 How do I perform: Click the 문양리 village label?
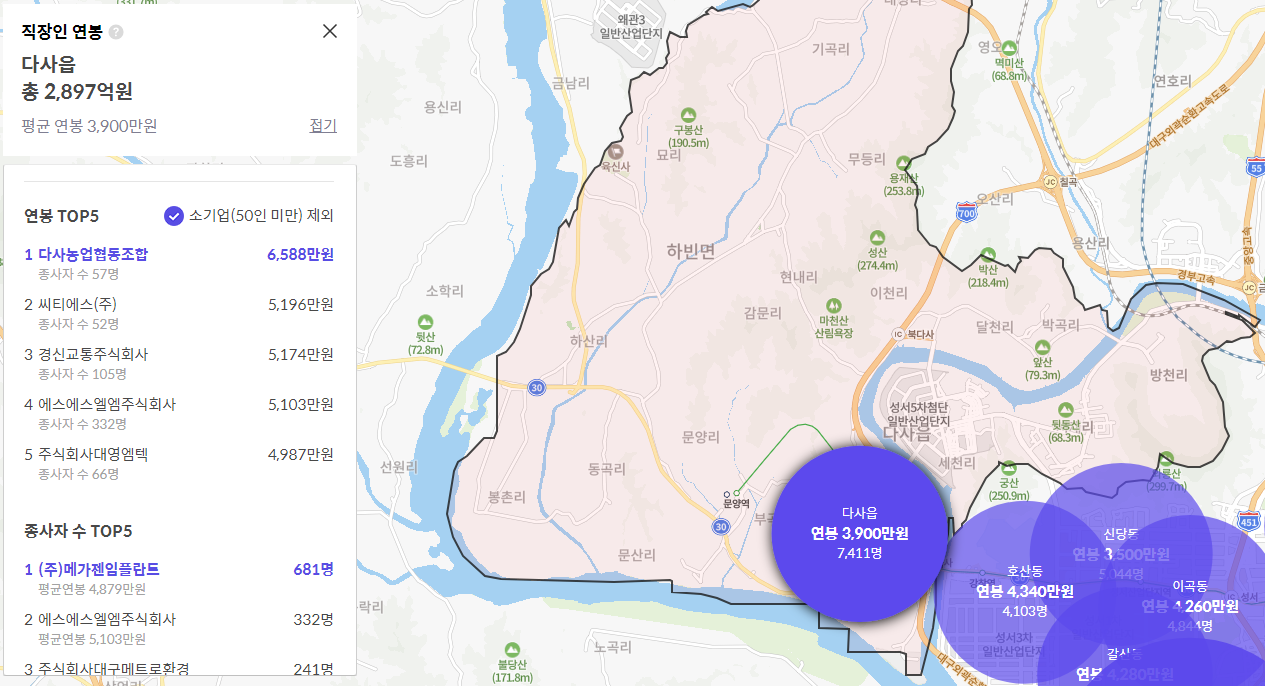[700, 437]
